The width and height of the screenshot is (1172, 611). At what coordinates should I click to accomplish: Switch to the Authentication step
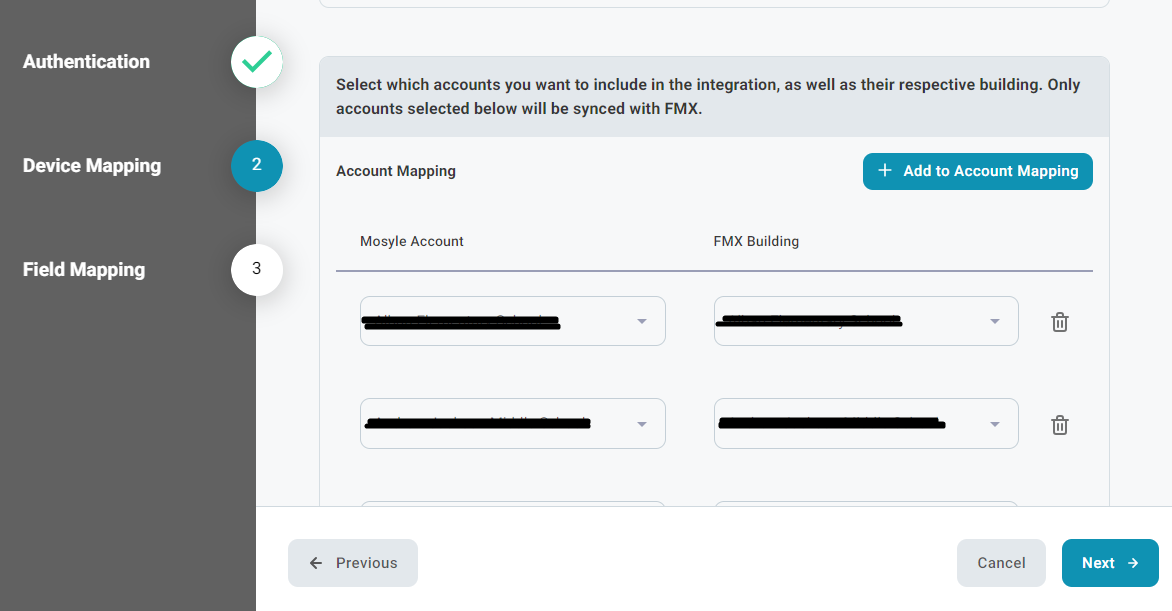(86, 62)
